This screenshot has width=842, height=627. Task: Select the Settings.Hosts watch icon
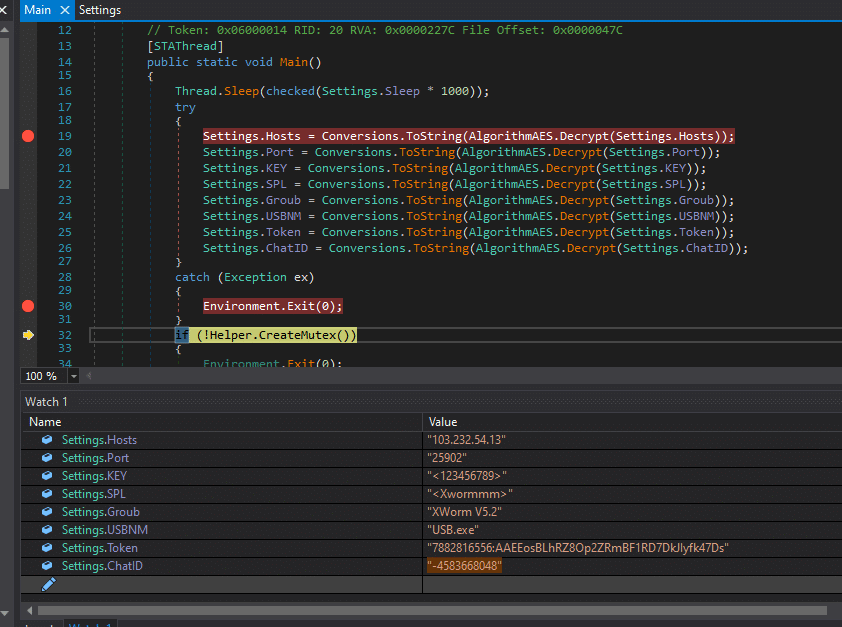click(x=47, y=440)
